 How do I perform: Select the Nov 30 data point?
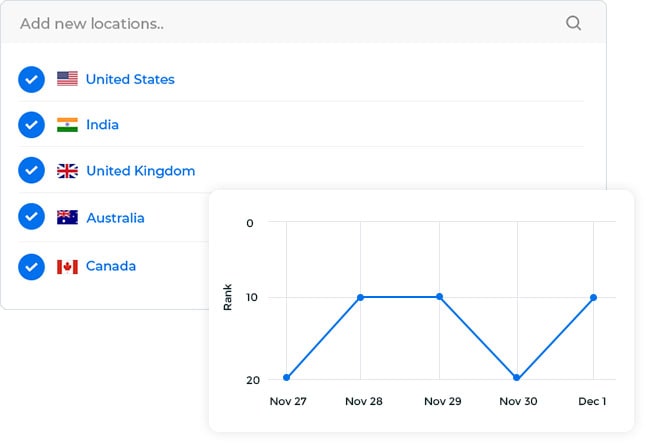point(517,377)
